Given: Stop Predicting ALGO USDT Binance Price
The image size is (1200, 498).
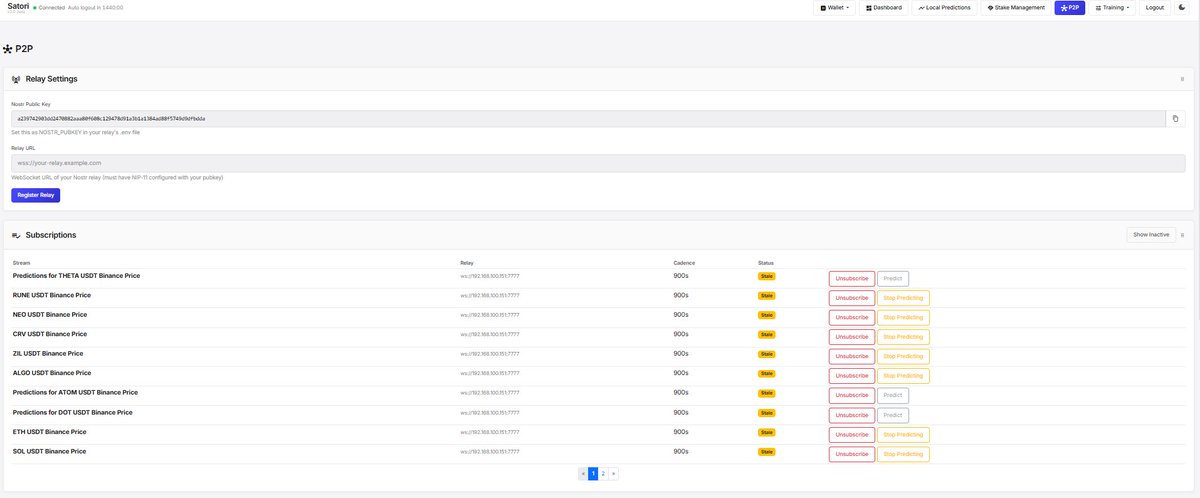Looking at the screenshot, I should 903,376.
